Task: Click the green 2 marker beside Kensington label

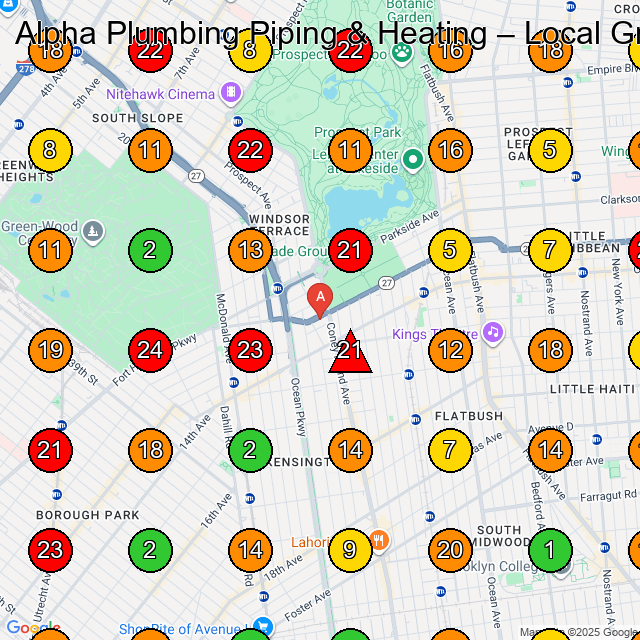Action: [x=250, y=450]
